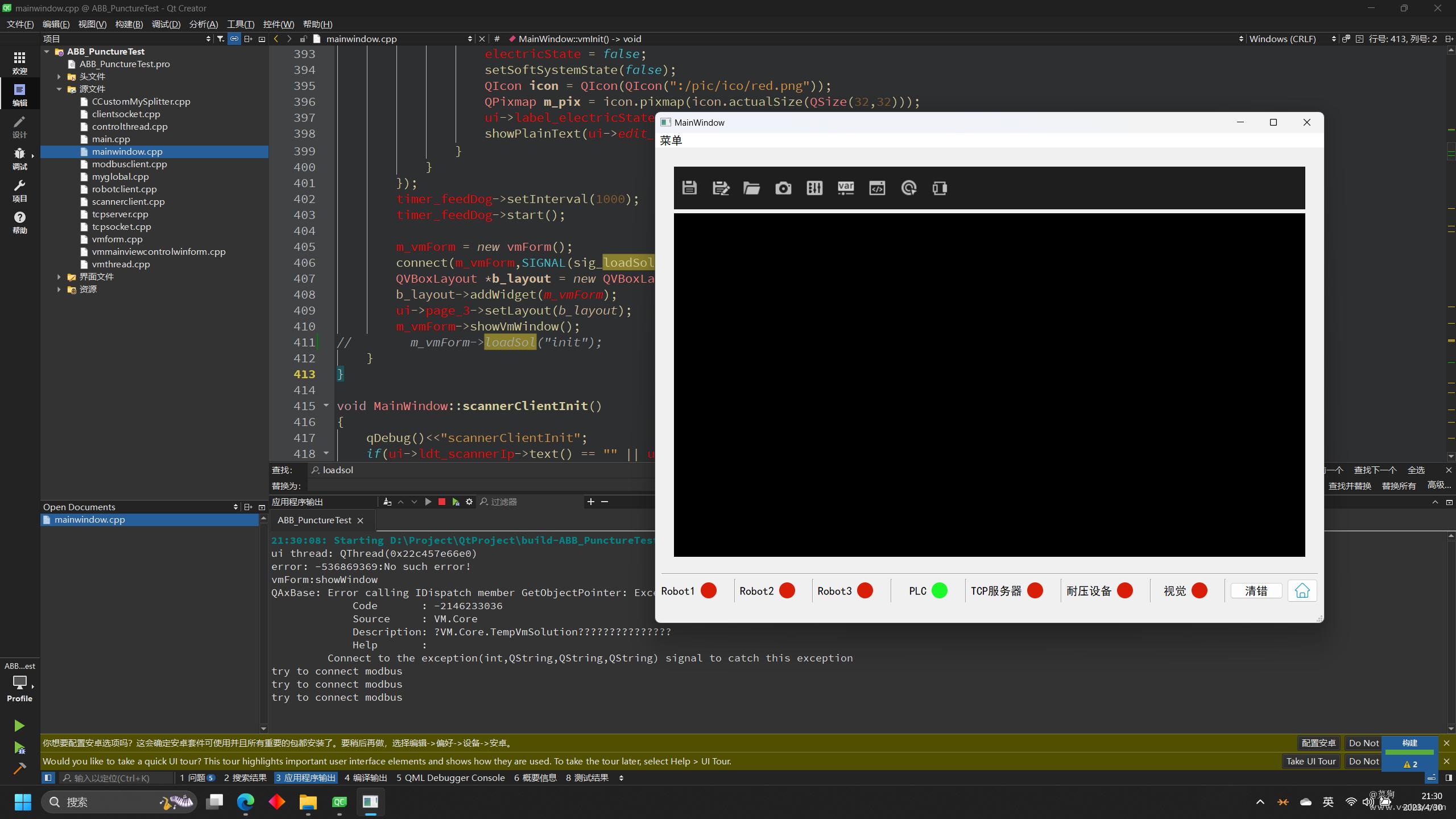Click the camera icon in MainWindow toolbar

(x=783, y=188)
